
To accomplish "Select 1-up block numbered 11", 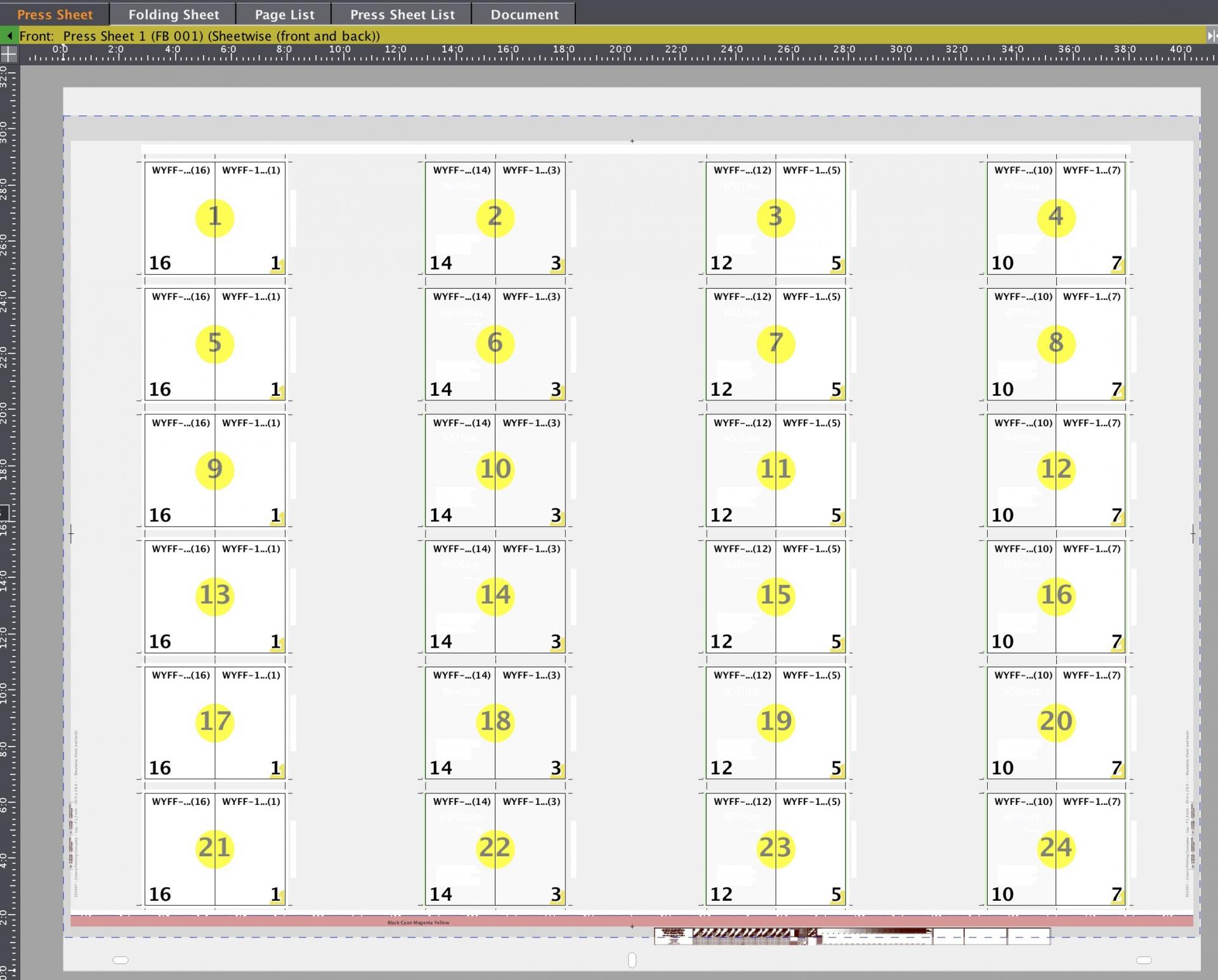I will (775, 470).
